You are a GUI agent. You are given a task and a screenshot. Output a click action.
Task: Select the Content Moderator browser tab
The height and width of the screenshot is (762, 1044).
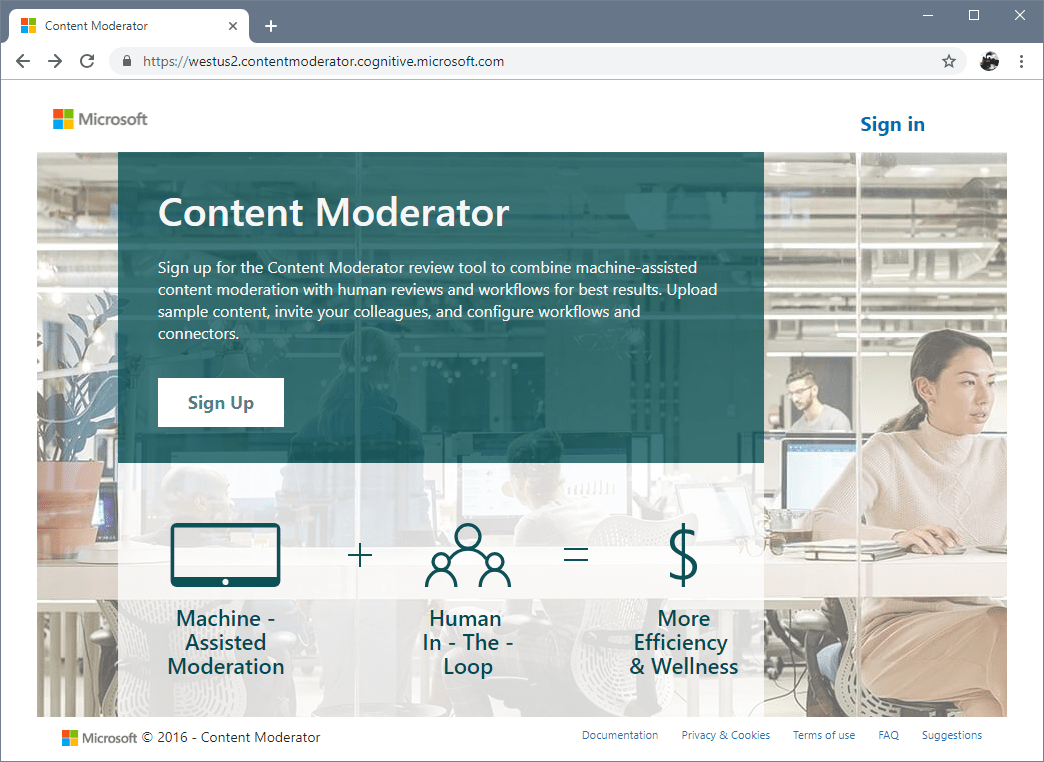tap(129, 26)
